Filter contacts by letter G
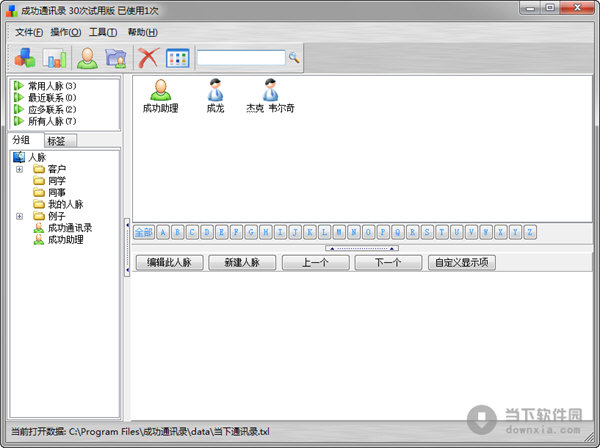600x448 pixels. [251, 232]
